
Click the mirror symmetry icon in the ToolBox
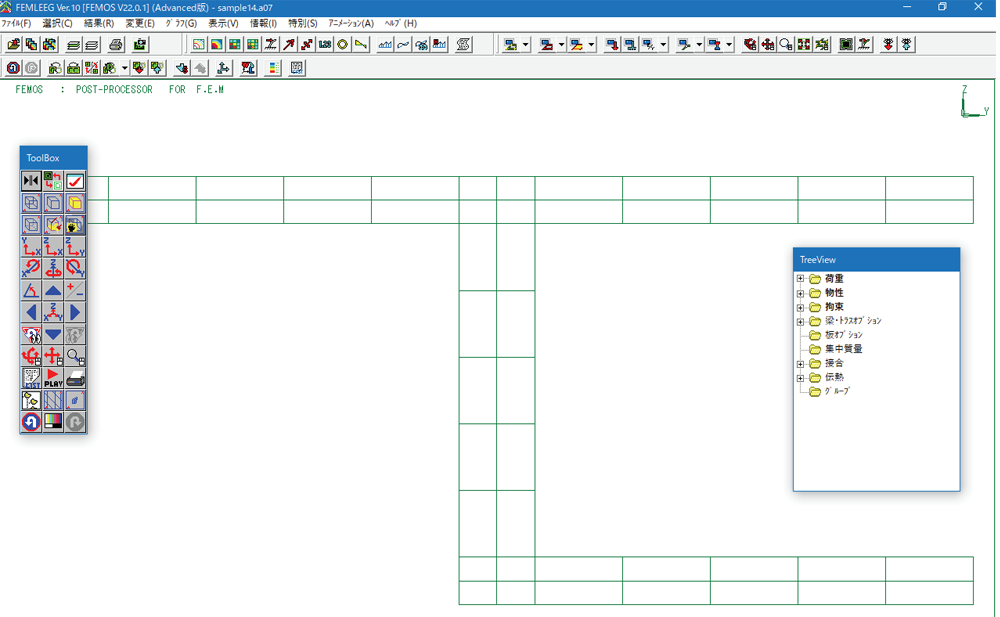pyautogui.click(x=31, y=181)
